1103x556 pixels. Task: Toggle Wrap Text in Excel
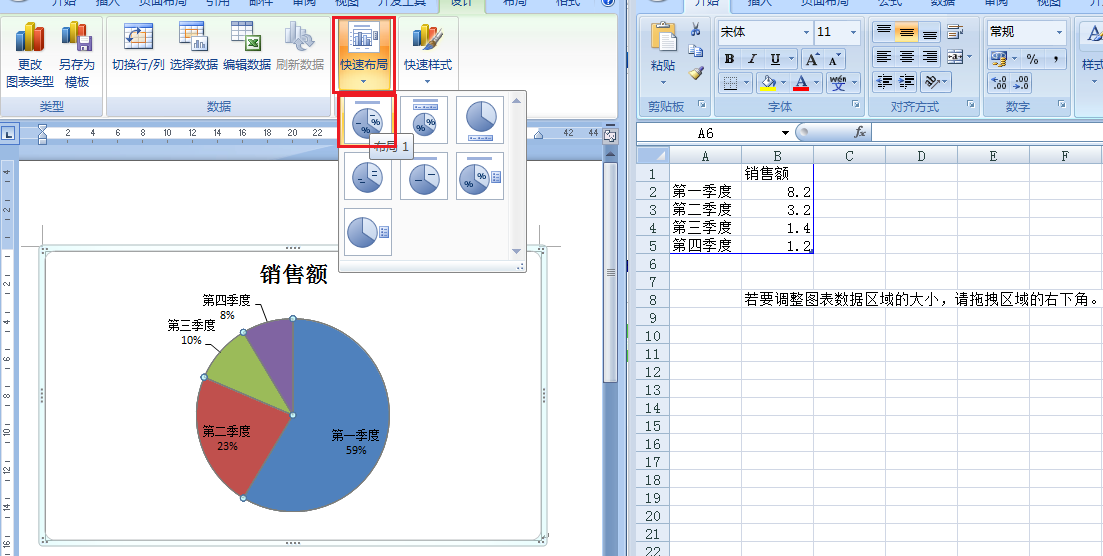[x=955, y=32]
